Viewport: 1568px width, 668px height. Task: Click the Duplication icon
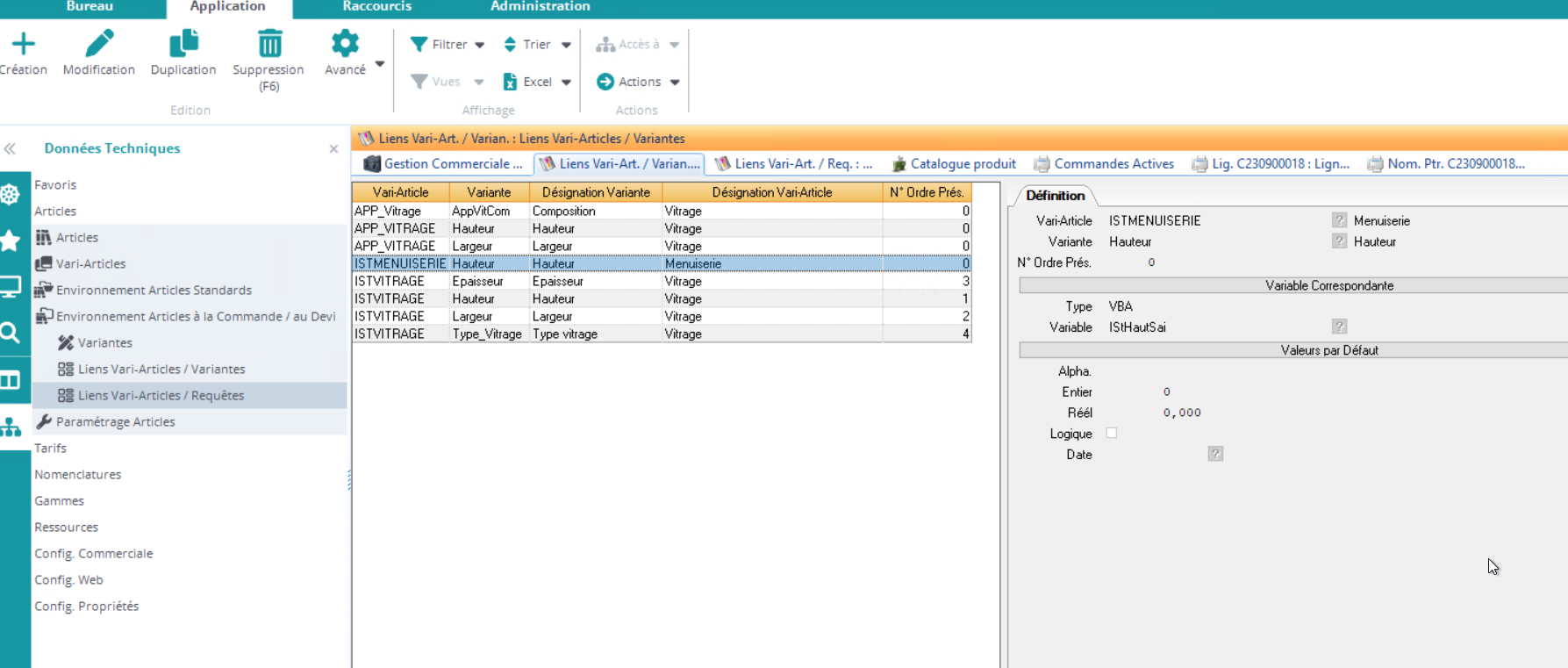point(183,44)
